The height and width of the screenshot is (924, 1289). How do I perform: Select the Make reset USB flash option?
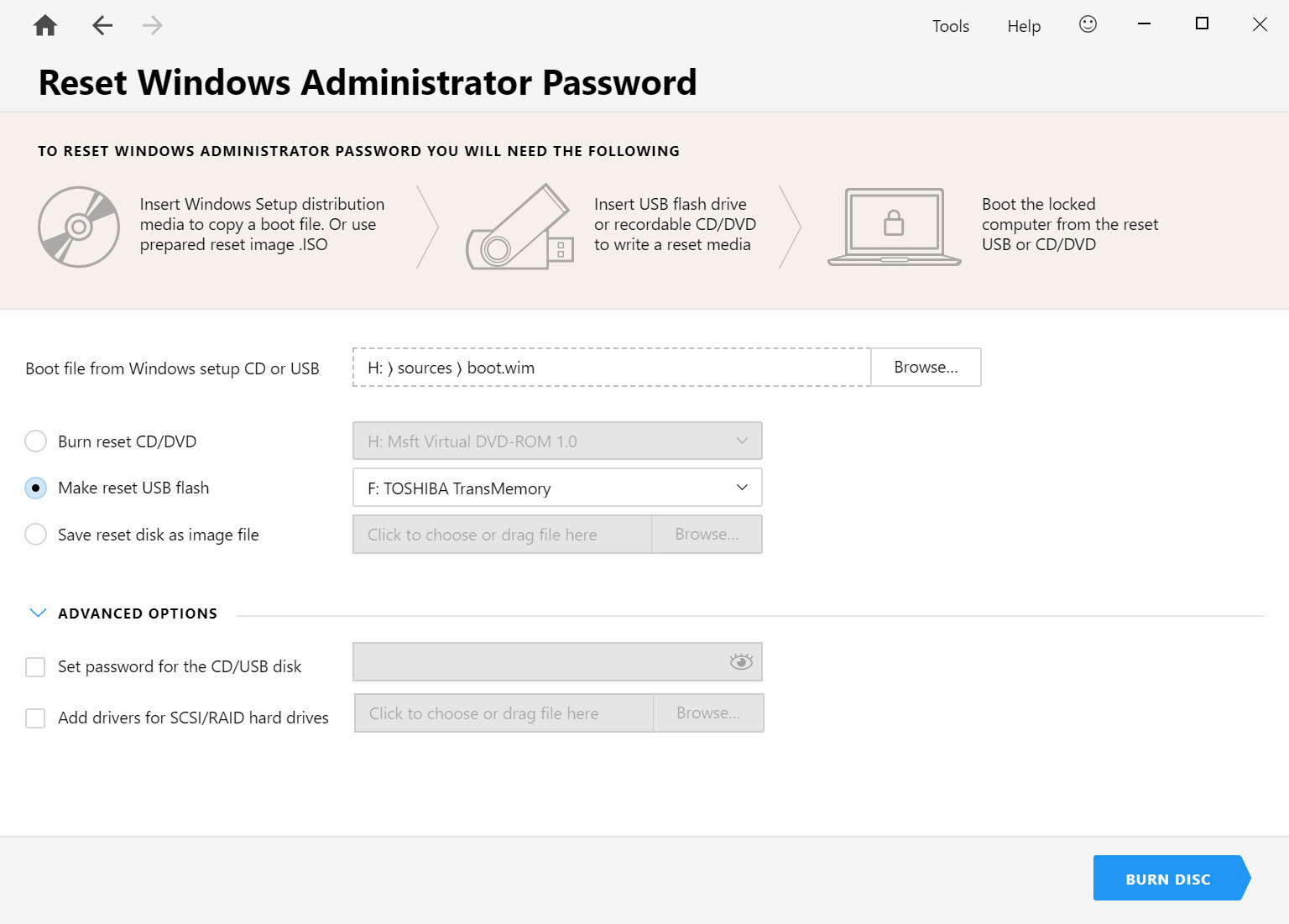tap(35, 487)
